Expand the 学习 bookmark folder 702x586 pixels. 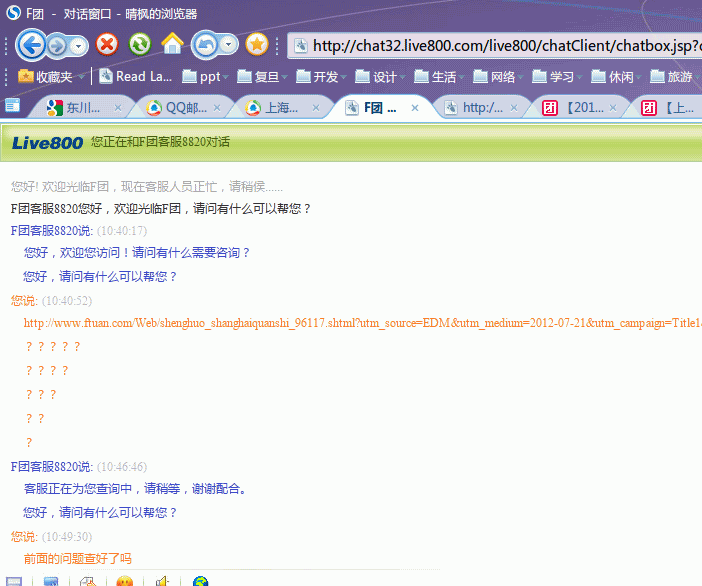coord(557,77)
